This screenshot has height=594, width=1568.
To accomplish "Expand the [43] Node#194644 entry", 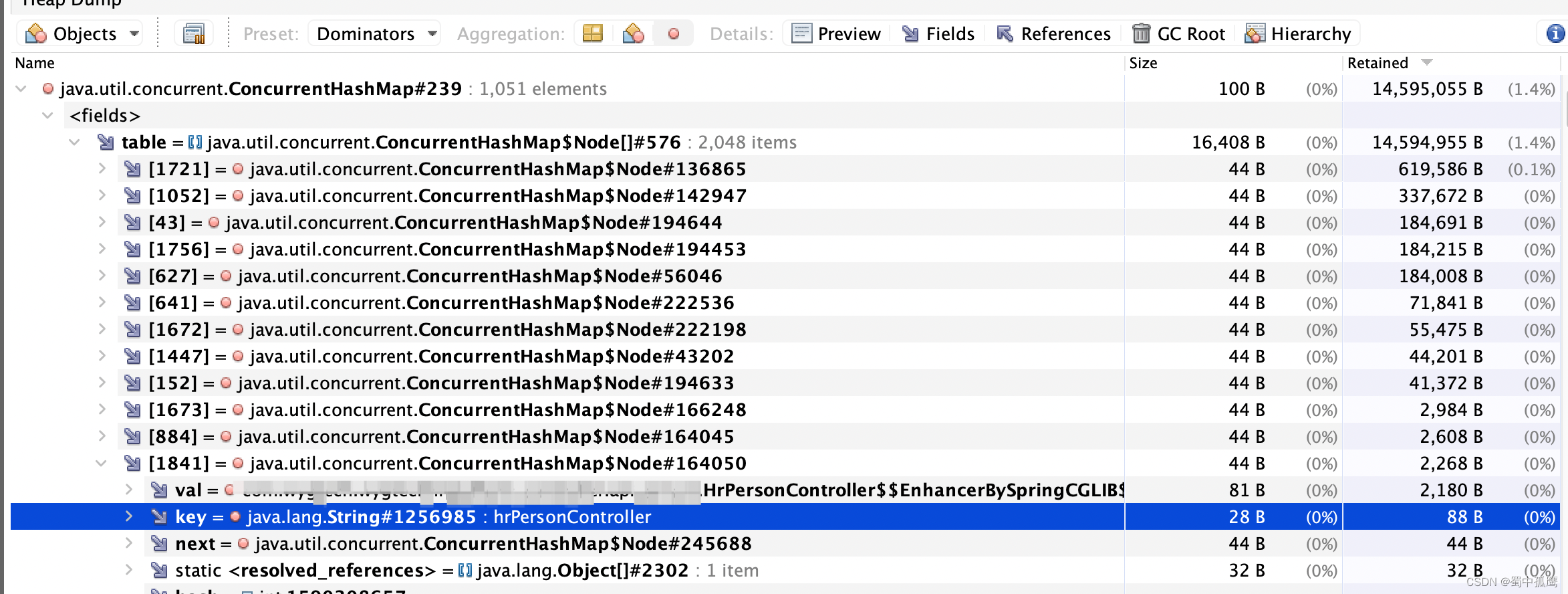I will (x=102, y=222).
